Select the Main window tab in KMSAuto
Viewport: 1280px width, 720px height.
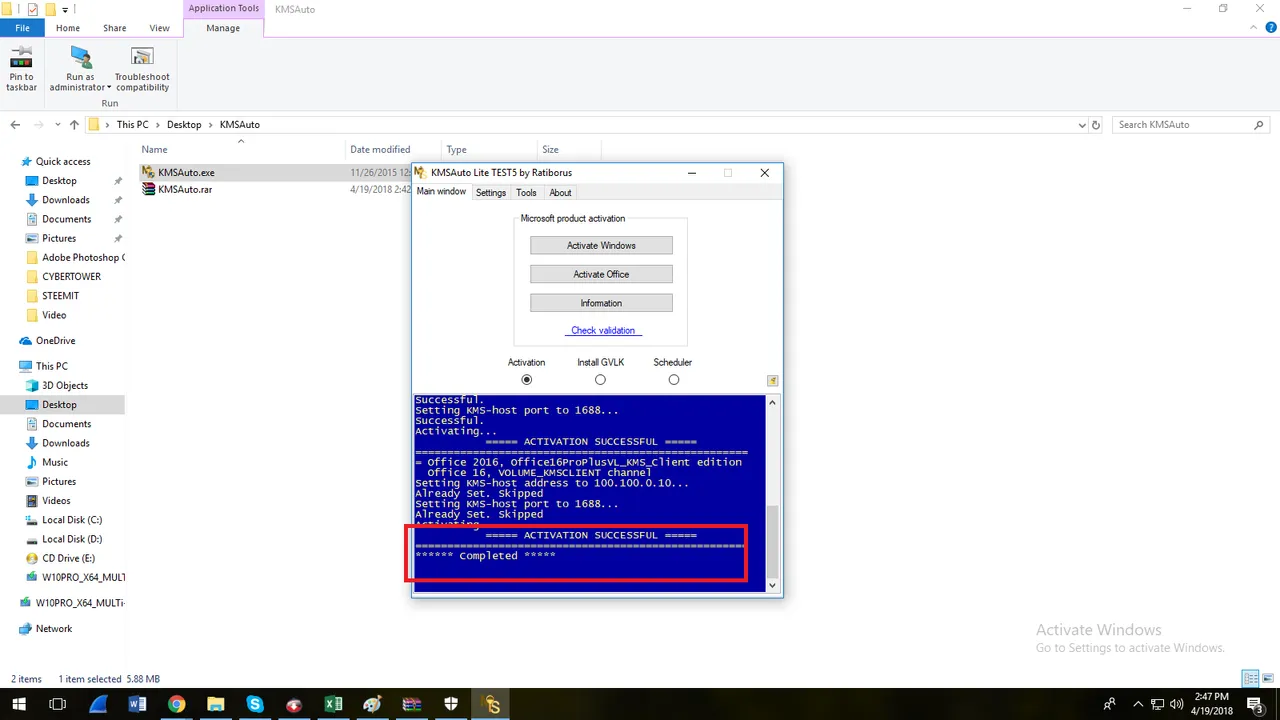441,192
